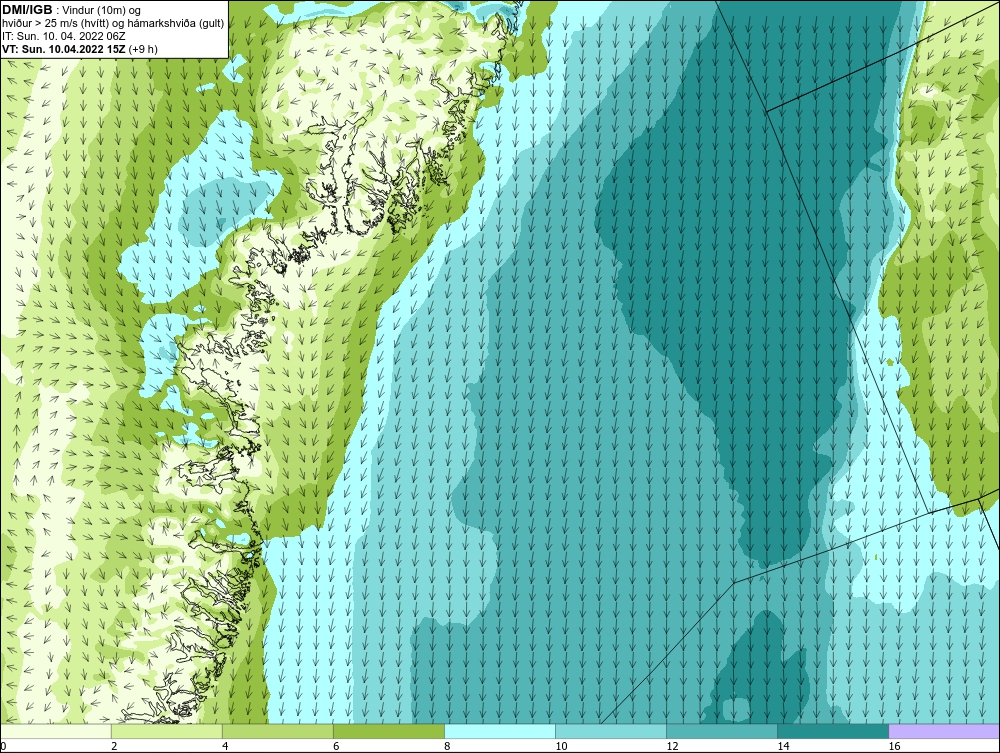The image size is (1000, 753).
Task: Click the legend label '8'
Action: pyautogui.click(x=447, y=746)
